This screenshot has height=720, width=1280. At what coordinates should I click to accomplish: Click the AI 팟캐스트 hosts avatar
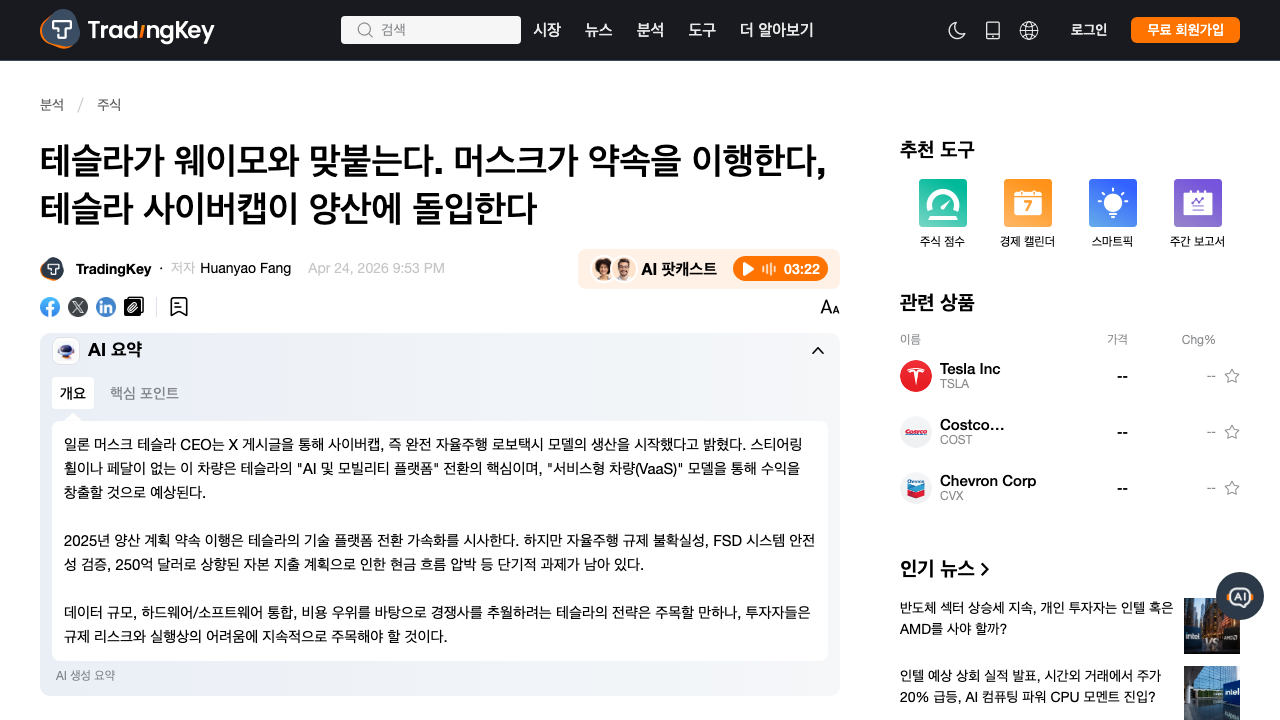click(613, 269)
